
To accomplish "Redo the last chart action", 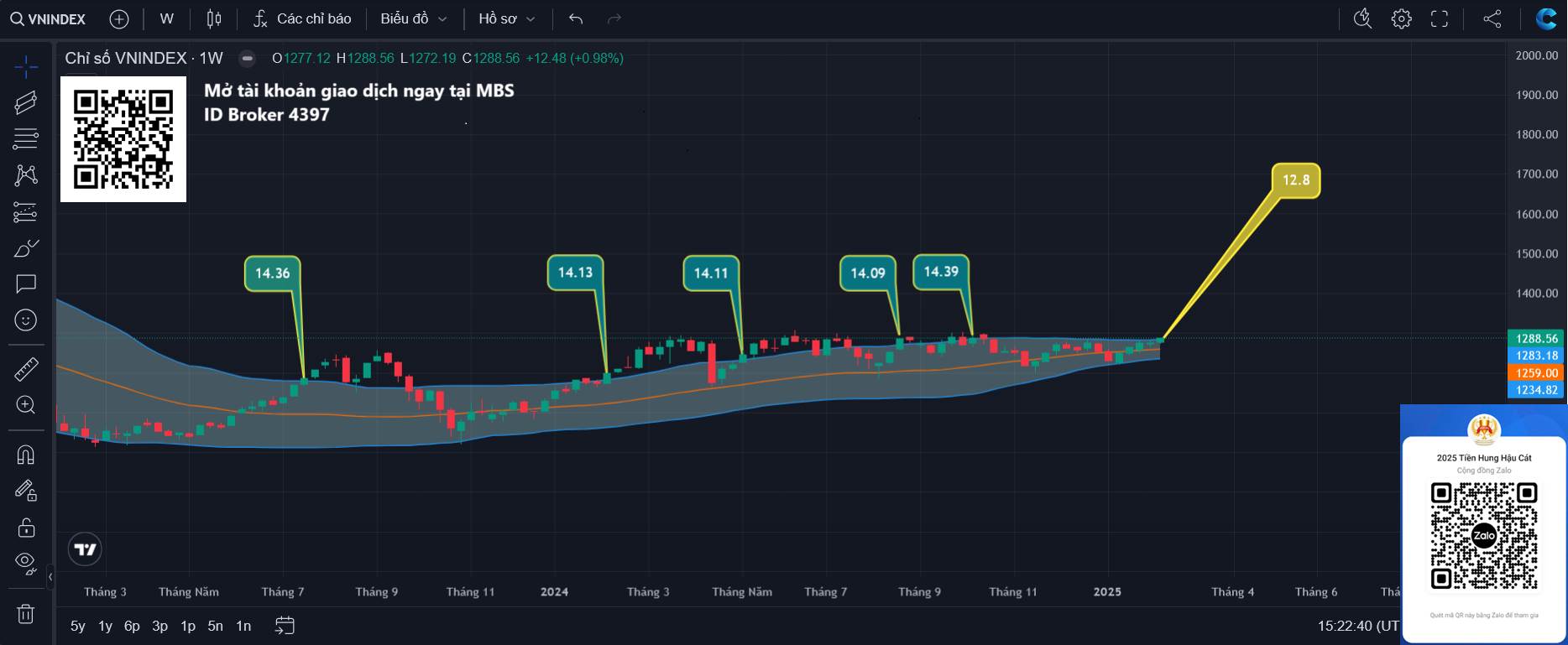I will pyautogui.click(x=614, y=18).
